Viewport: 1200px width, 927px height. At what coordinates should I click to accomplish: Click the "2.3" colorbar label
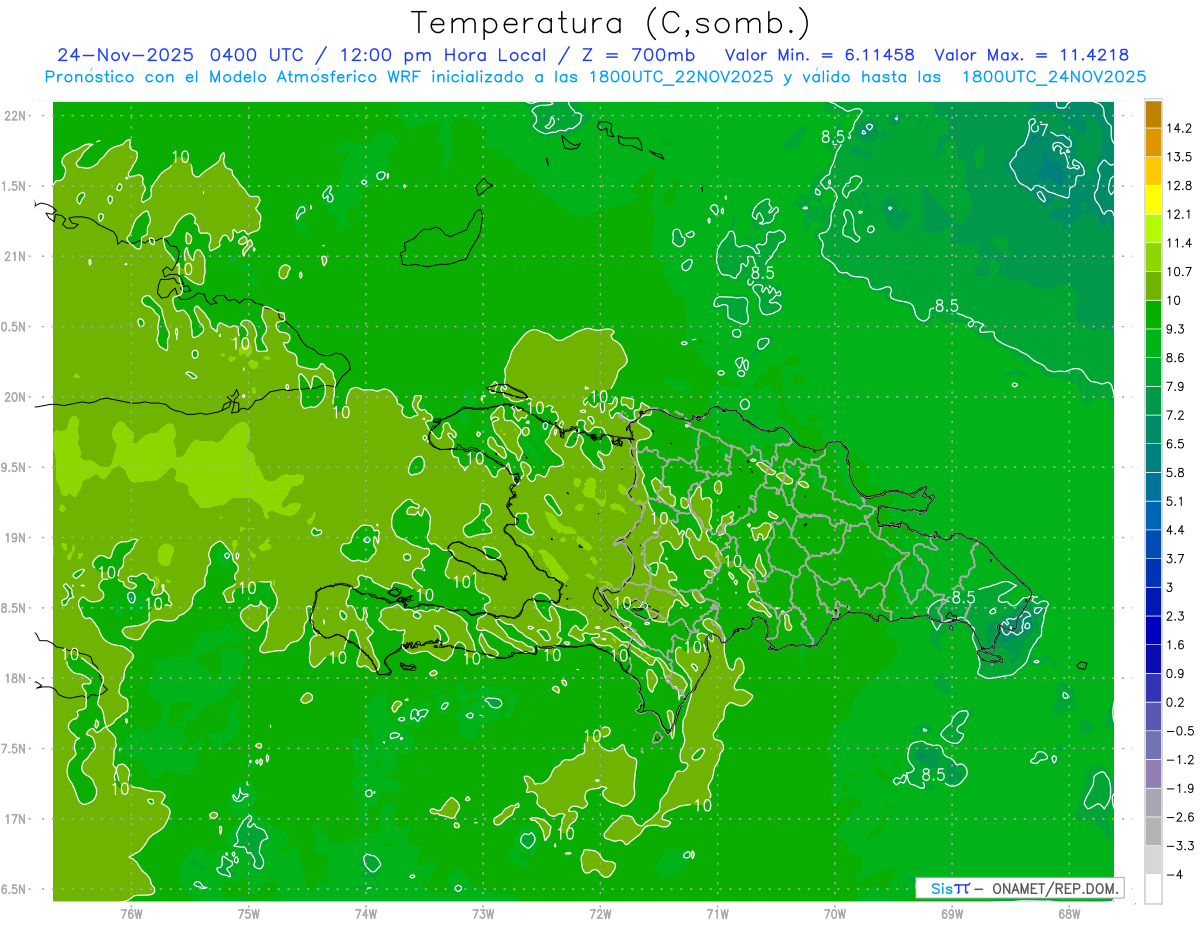click(x=1176, y=616)
